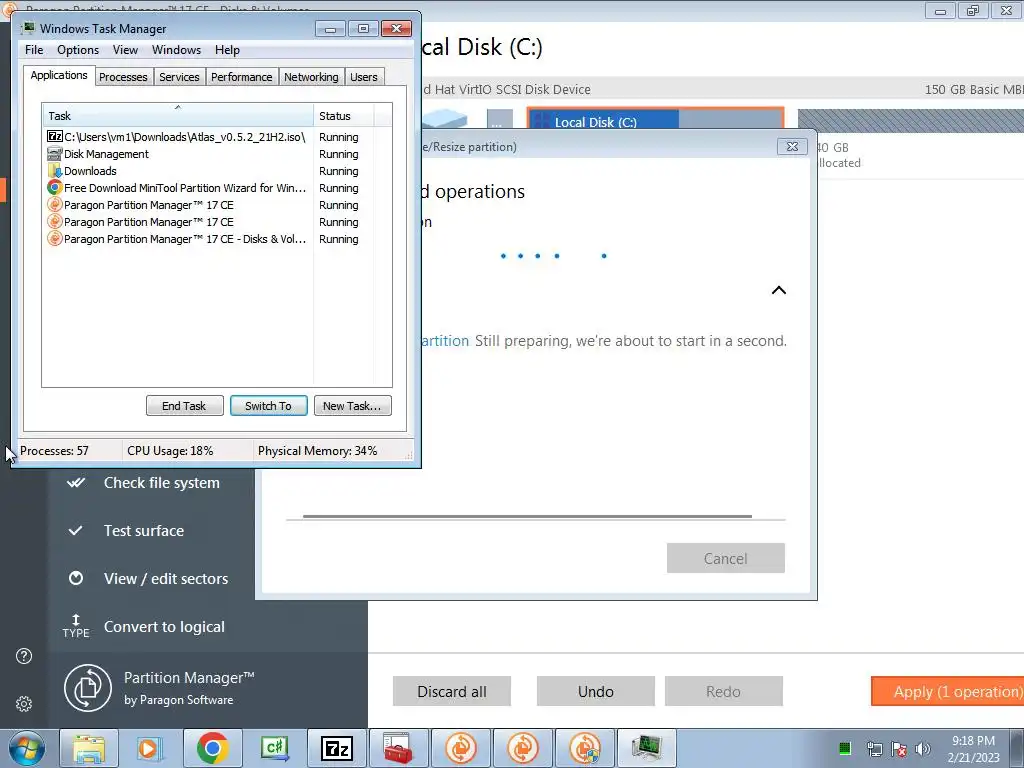Switch to first Paragon Partition Manager taskbar icon
The height and width of the screenshot is (768, 1024).
pyautogui.click(x=461, y=748)
